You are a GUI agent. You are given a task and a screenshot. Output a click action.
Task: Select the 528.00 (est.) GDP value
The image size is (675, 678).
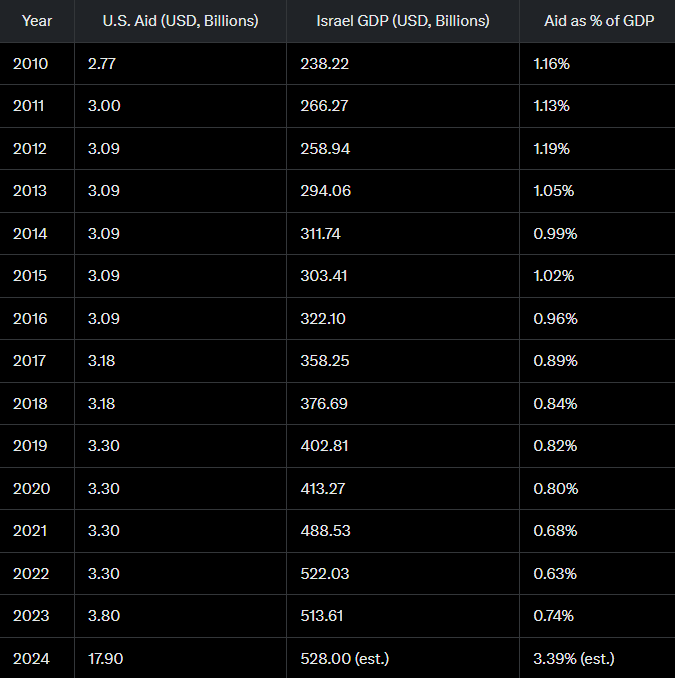point(345,659)
